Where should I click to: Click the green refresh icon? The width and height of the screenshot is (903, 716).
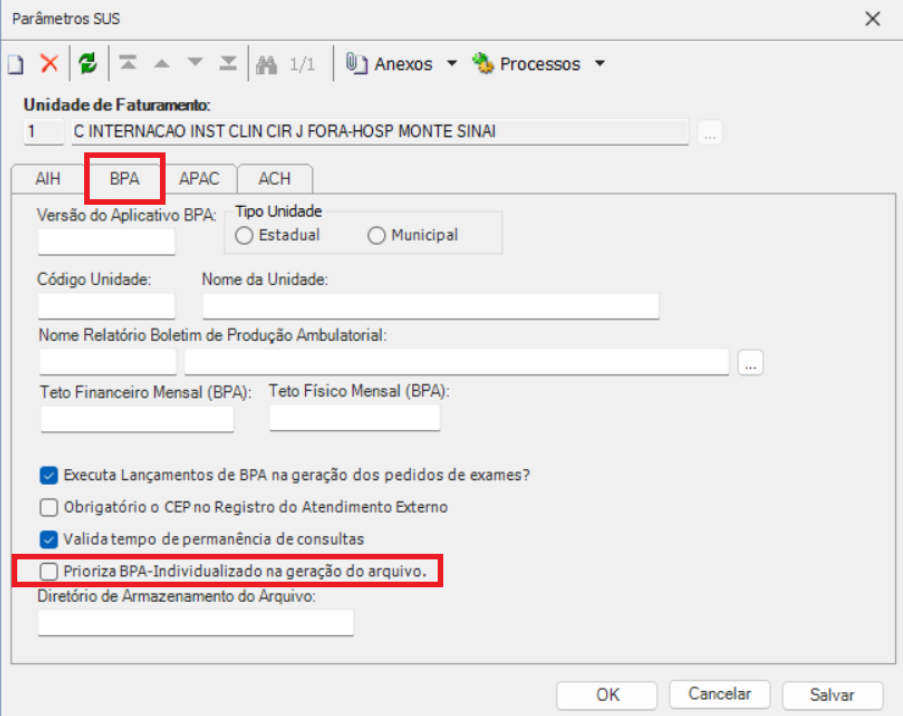click(87, 63)
